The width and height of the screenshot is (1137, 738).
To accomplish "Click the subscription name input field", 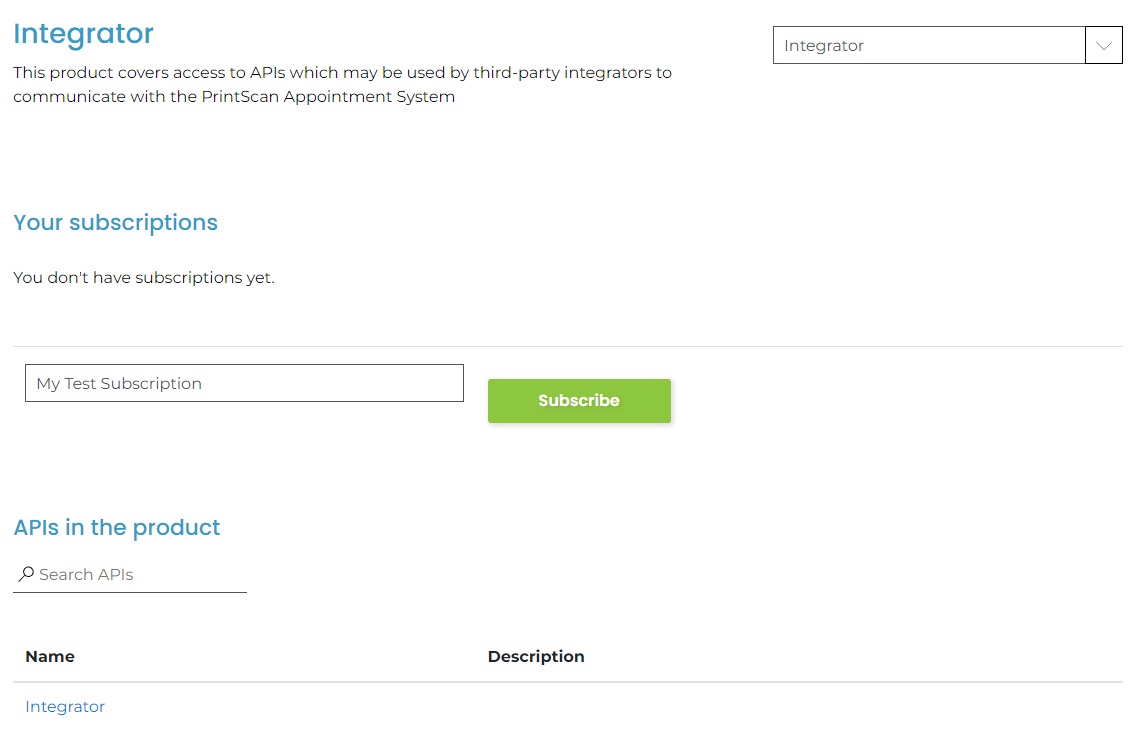I will [244, 383].
